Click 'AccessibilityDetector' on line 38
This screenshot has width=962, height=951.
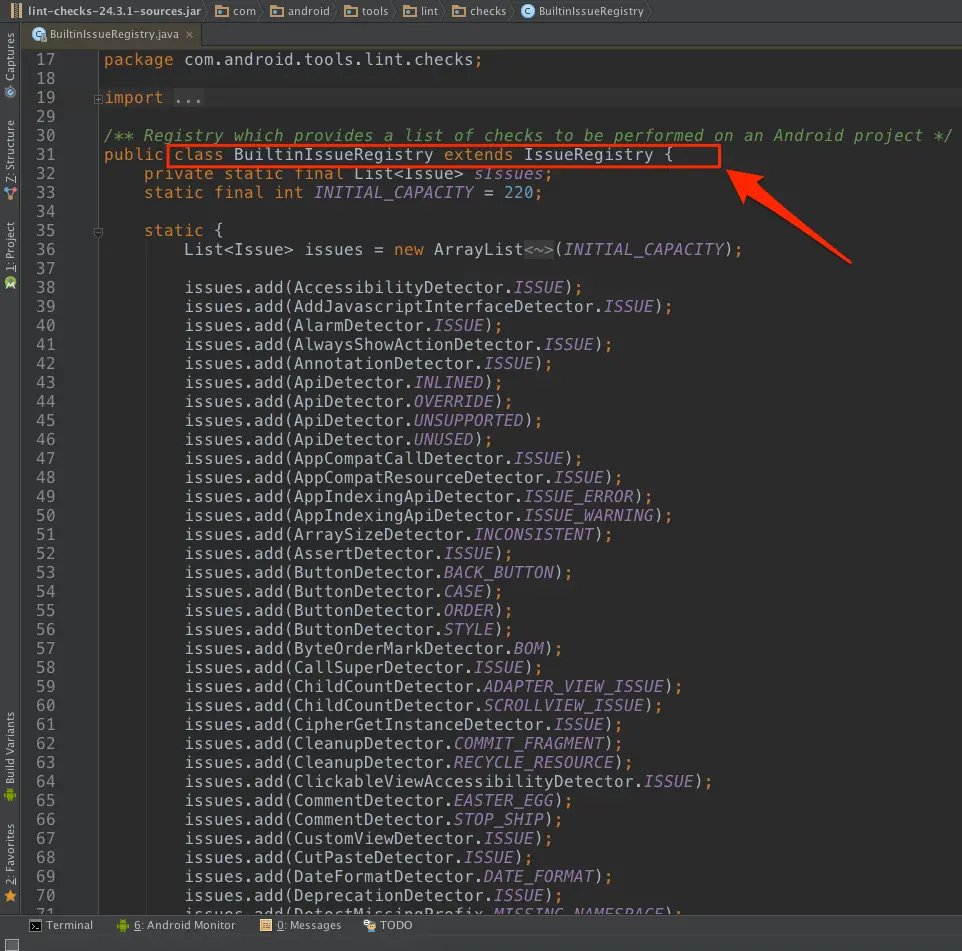point(398,288)
